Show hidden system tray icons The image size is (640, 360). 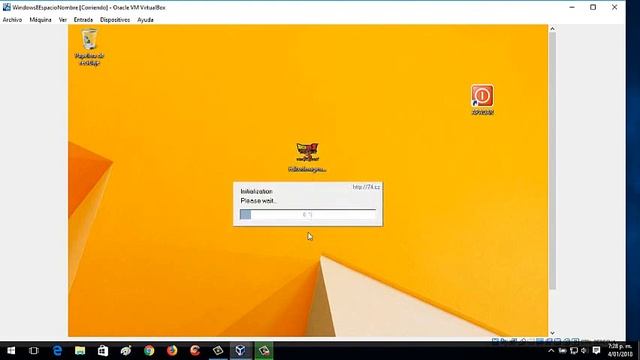(551, 351)
